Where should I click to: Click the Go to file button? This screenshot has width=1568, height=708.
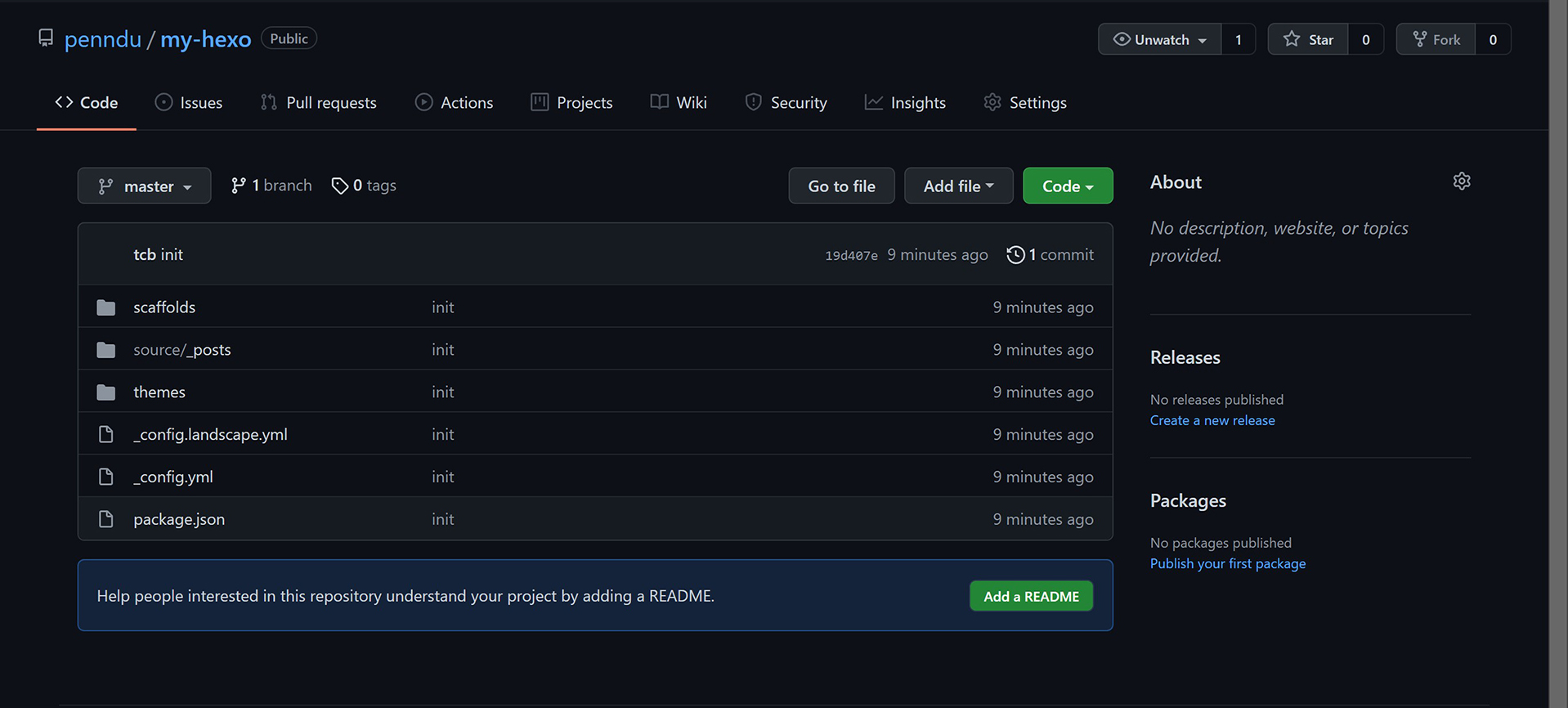841,186
